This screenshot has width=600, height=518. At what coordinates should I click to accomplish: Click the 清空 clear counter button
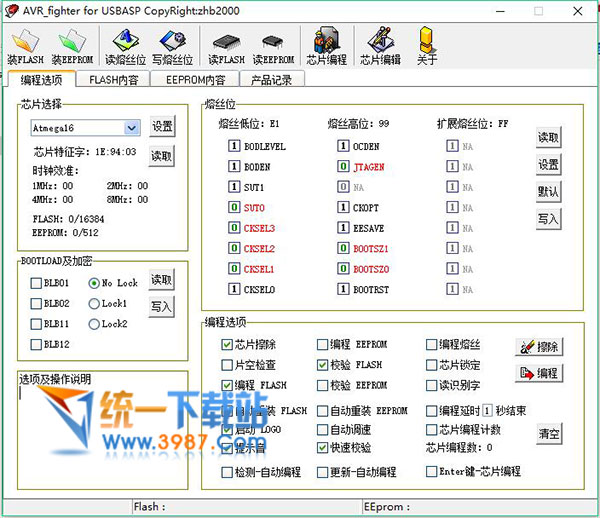pos(549,433)
